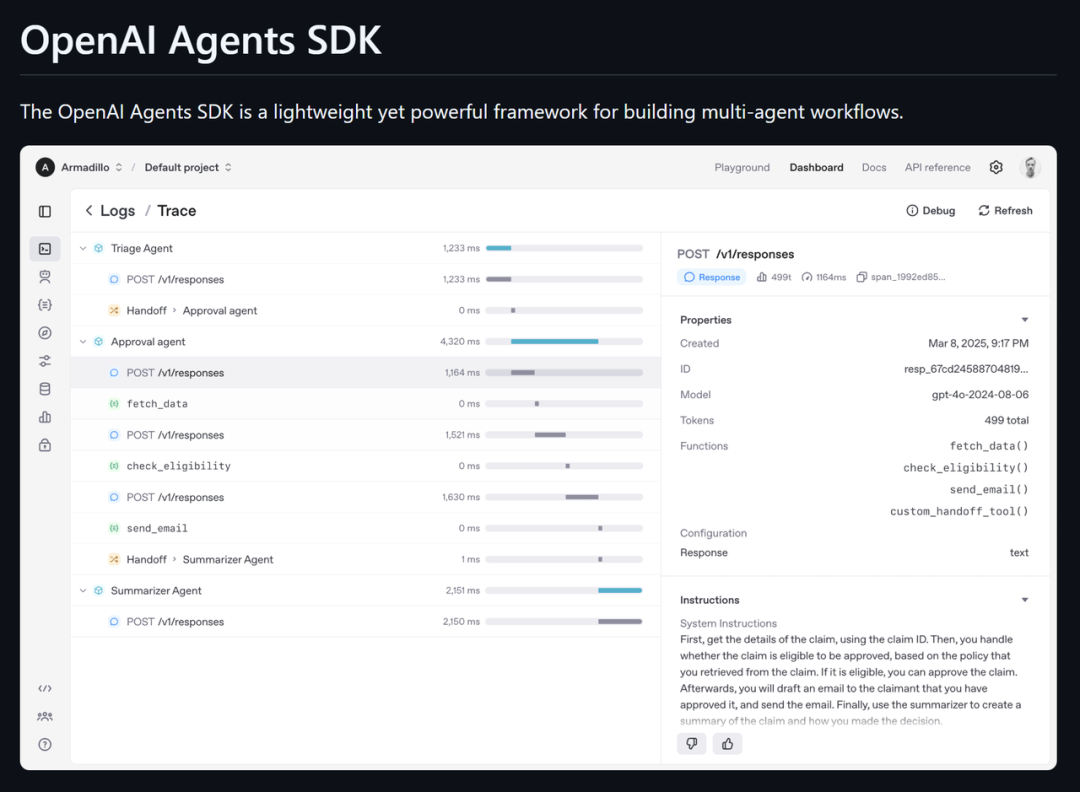Open the Logs terminal sidebar icon
The image size is (1080, 792).
(x=45, y=249)
